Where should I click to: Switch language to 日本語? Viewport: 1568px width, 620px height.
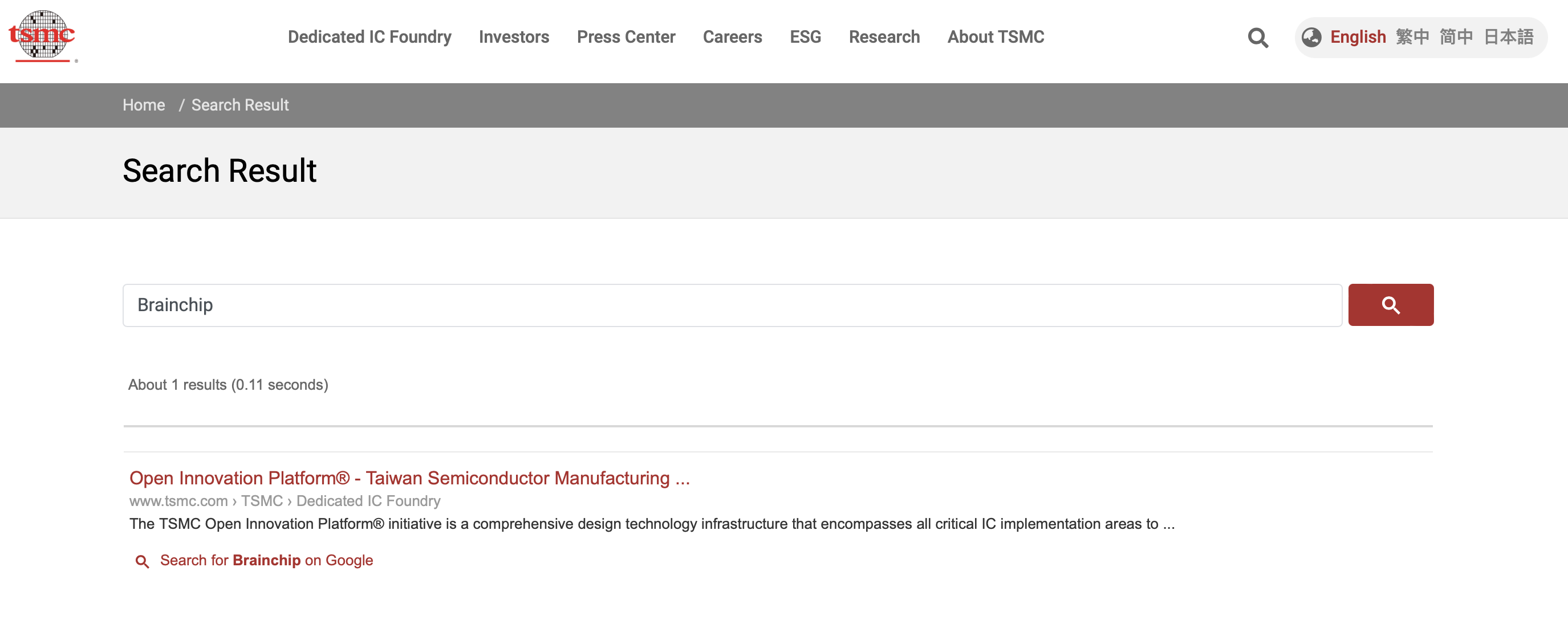pyautogui.click(x=1508, y=37)
